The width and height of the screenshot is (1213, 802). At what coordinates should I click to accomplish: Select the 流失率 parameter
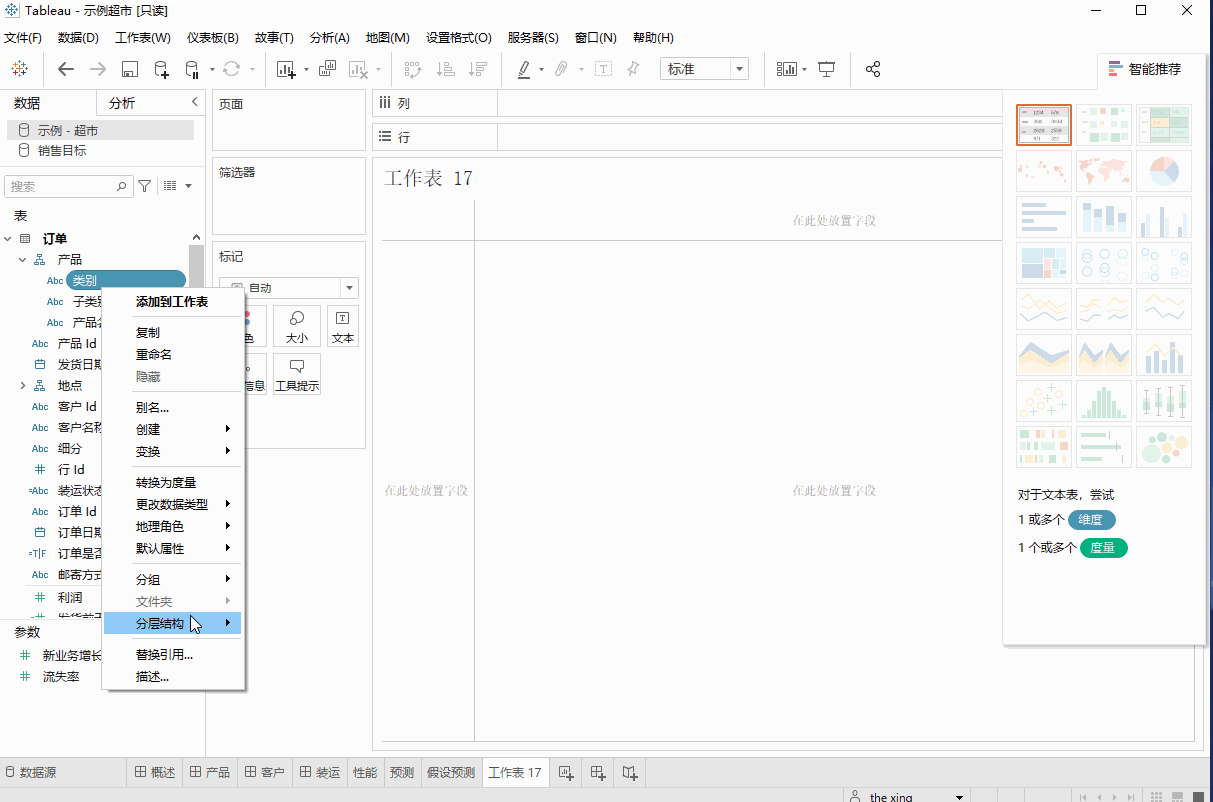(x=60, y=677)
